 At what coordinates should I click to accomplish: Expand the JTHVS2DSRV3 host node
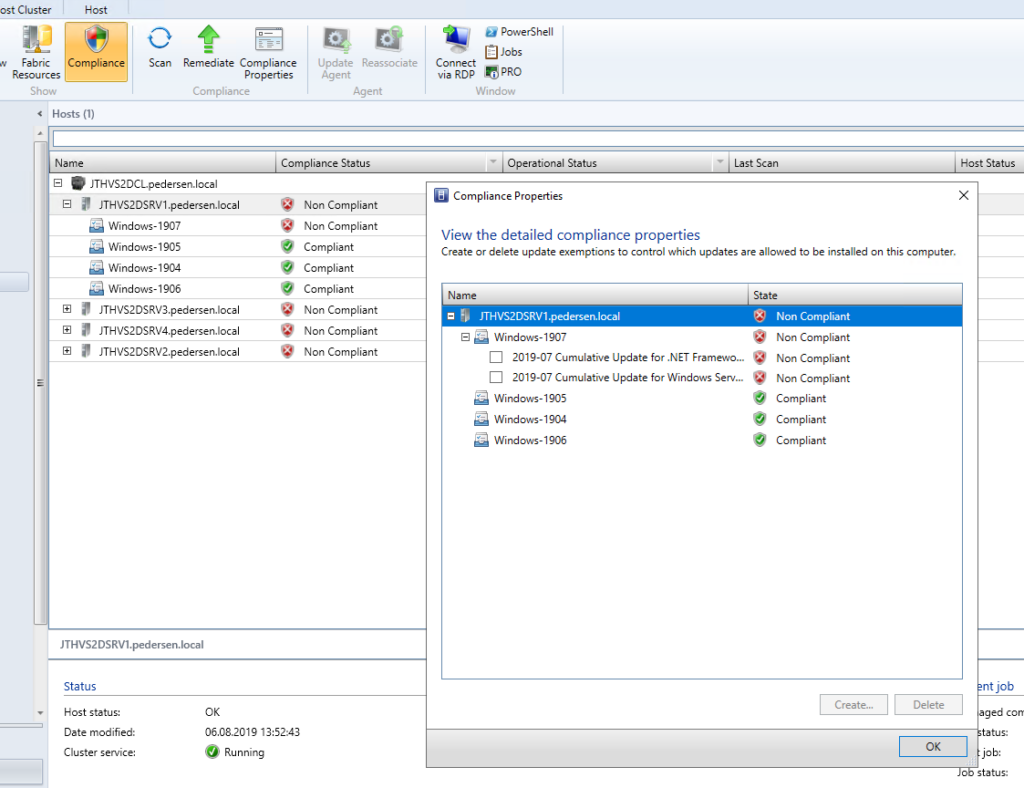coord(67,309)
